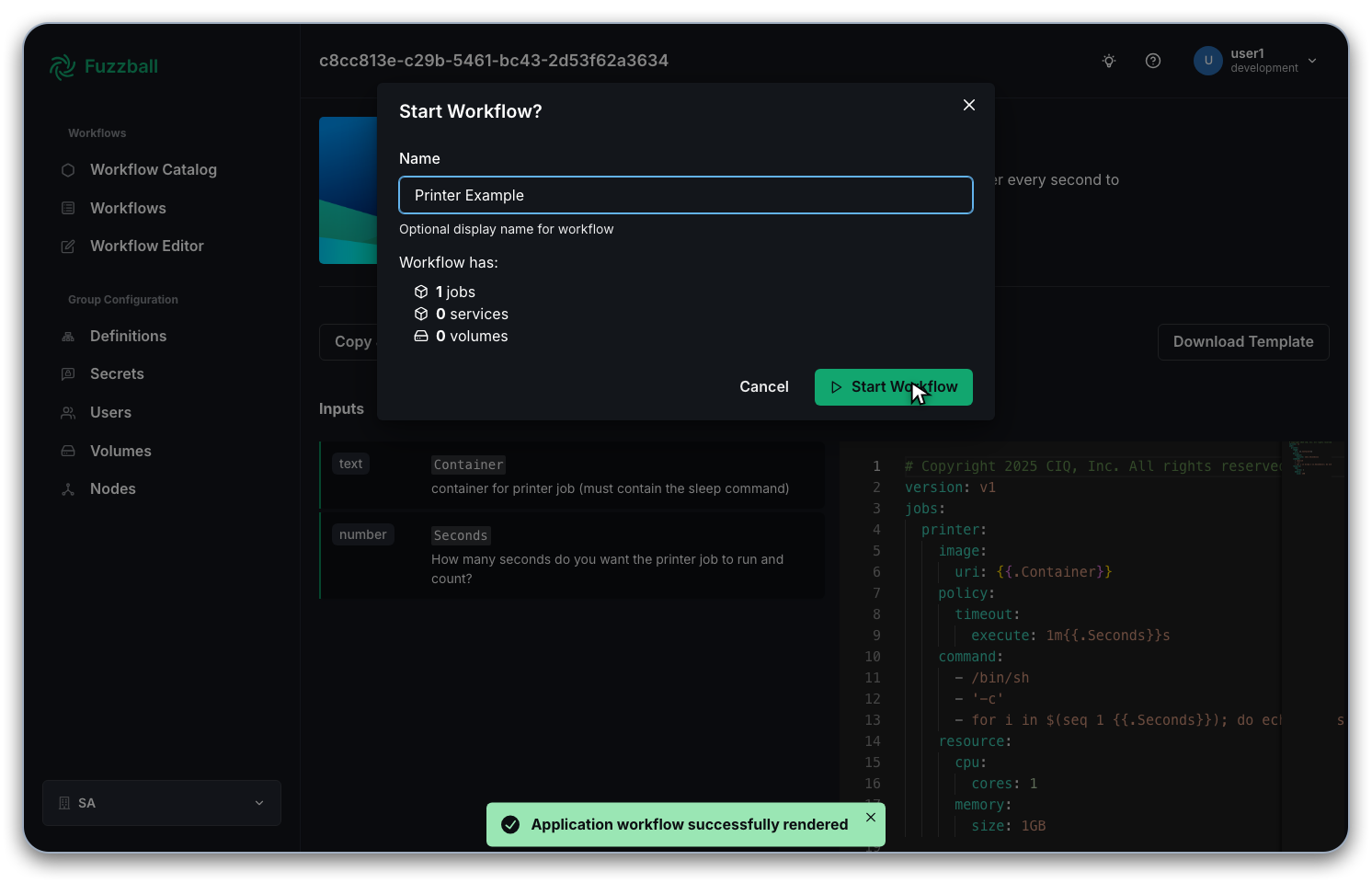Click the lightbulb theme icon in header

tap(1108, 61)
